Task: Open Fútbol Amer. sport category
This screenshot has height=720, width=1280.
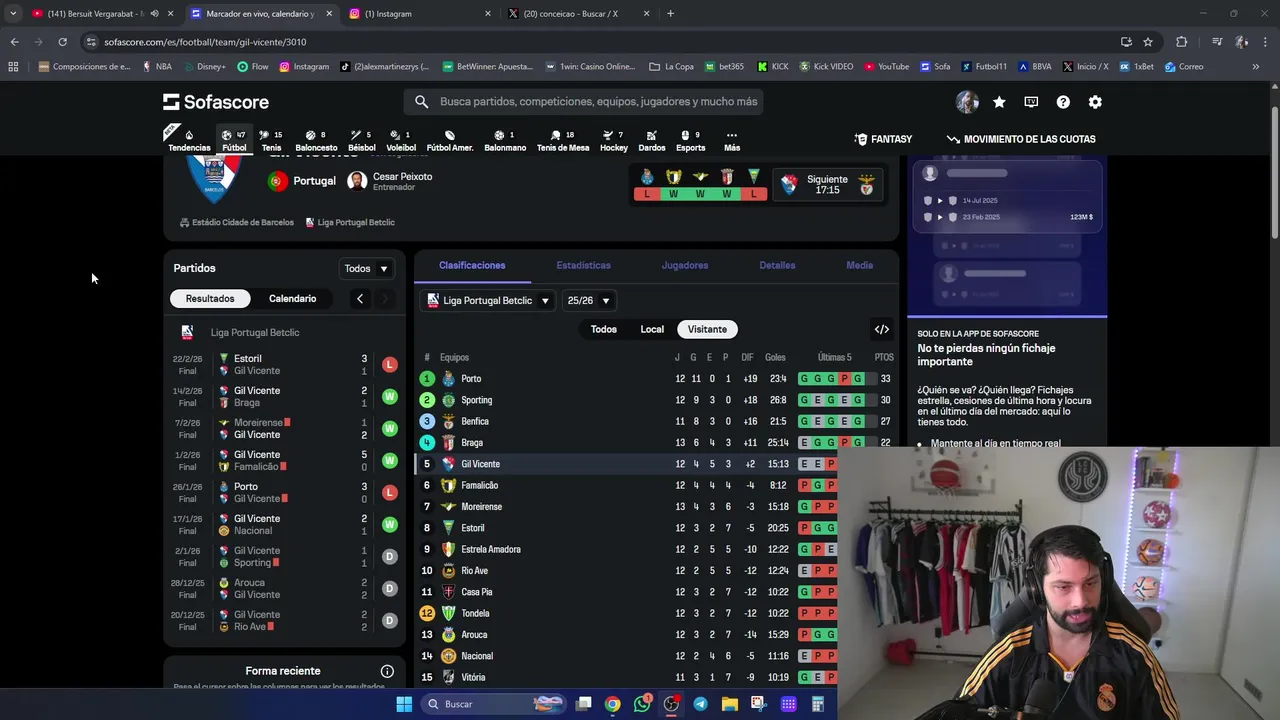Action: 450,140
